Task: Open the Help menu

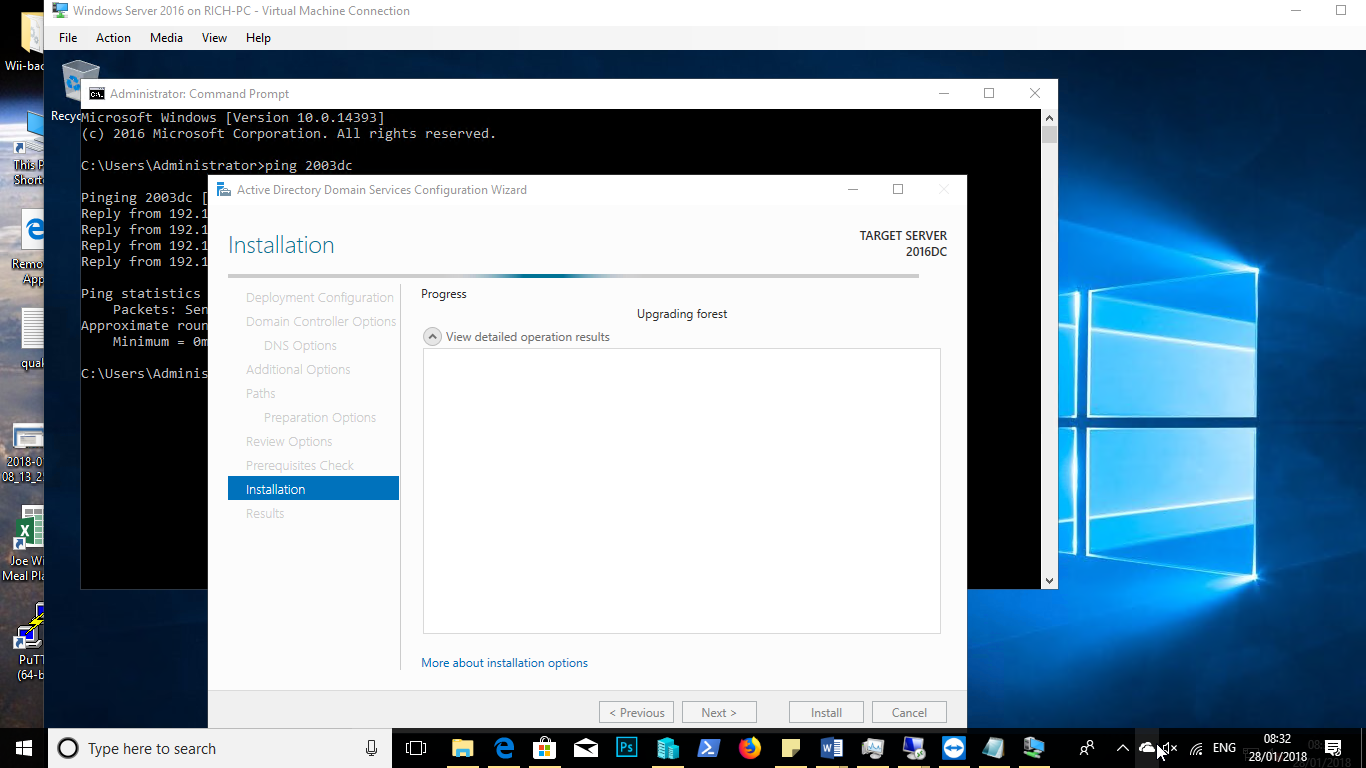Action: pyautogui.click(x=258, y=38)
